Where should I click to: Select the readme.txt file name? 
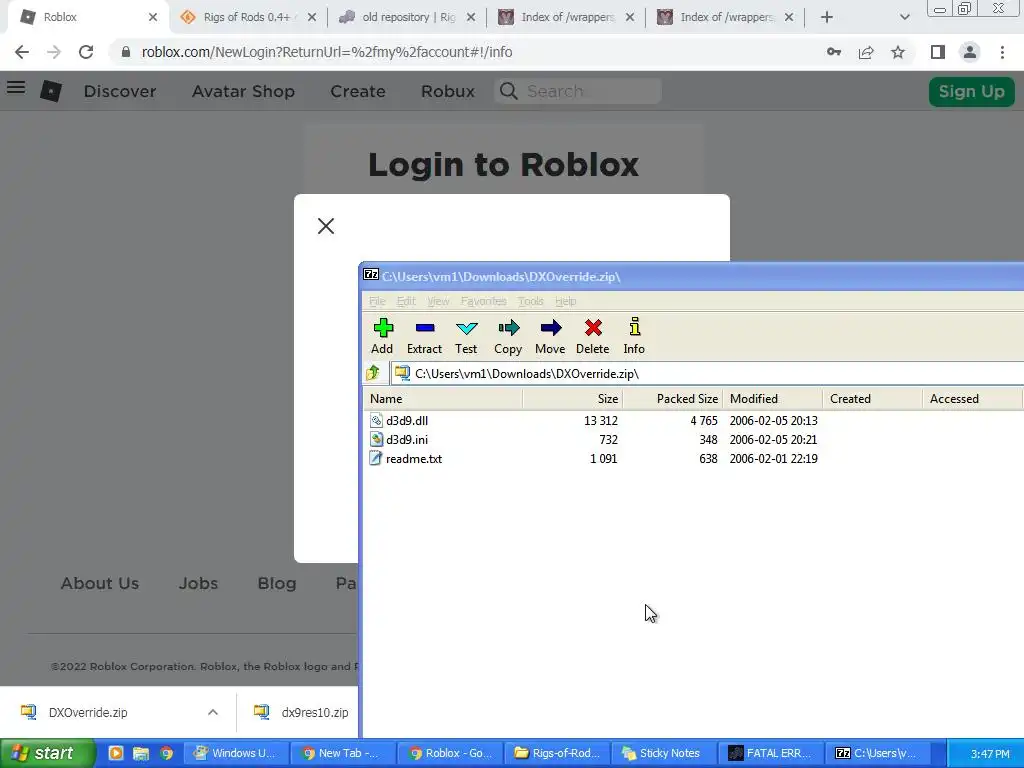(414, 458)
